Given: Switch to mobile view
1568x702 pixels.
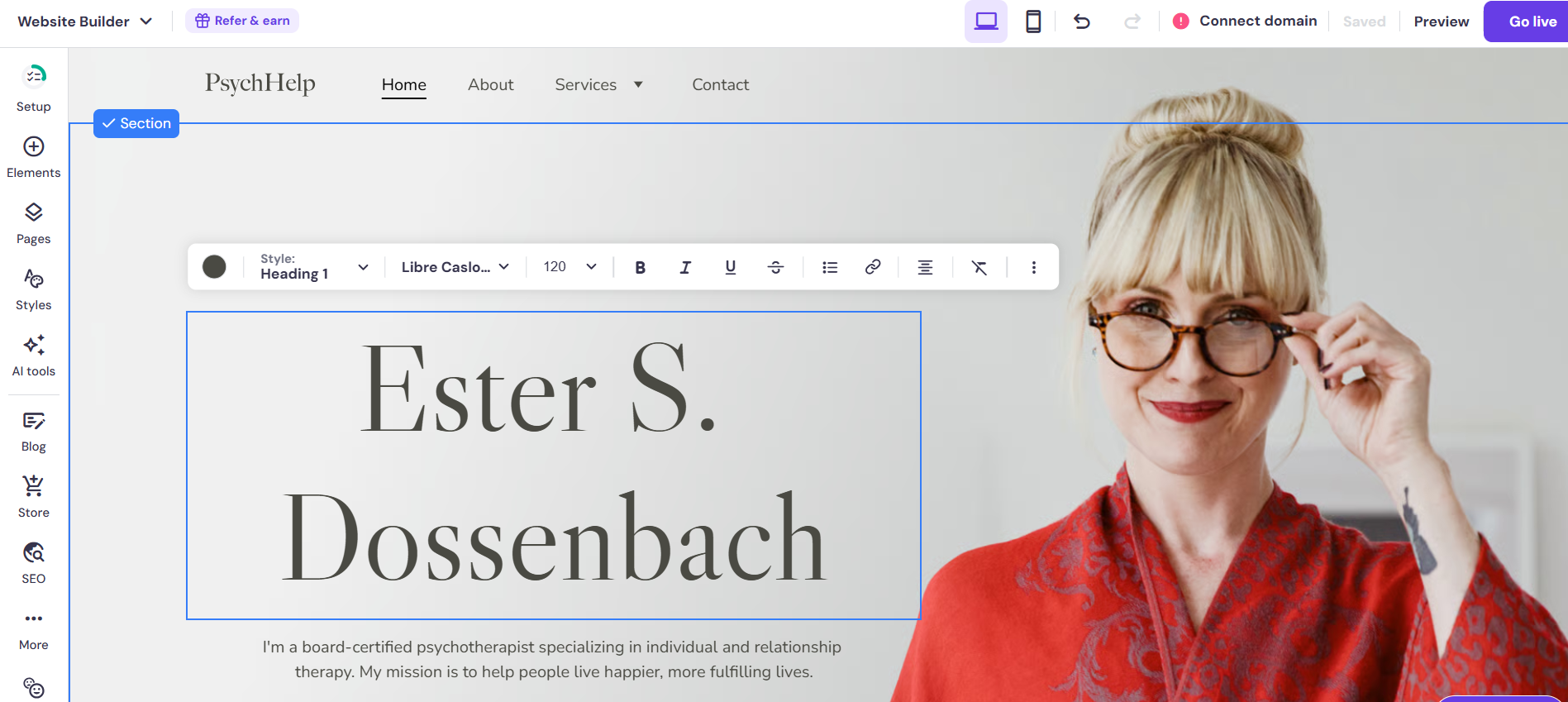Looking at the screenshot, I should [x=1033, y=21].
